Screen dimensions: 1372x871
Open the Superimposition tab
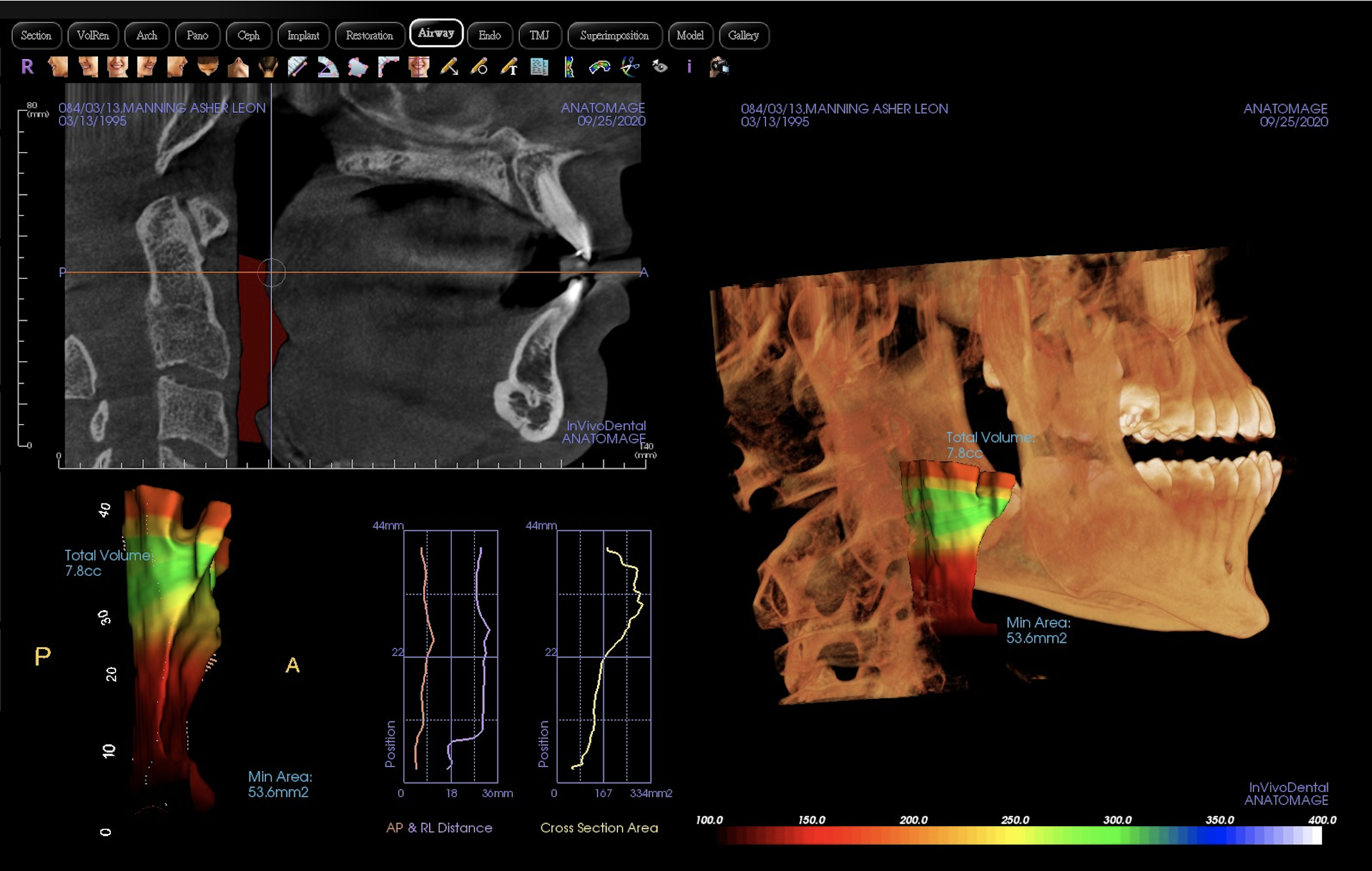(x=614, y=35)
